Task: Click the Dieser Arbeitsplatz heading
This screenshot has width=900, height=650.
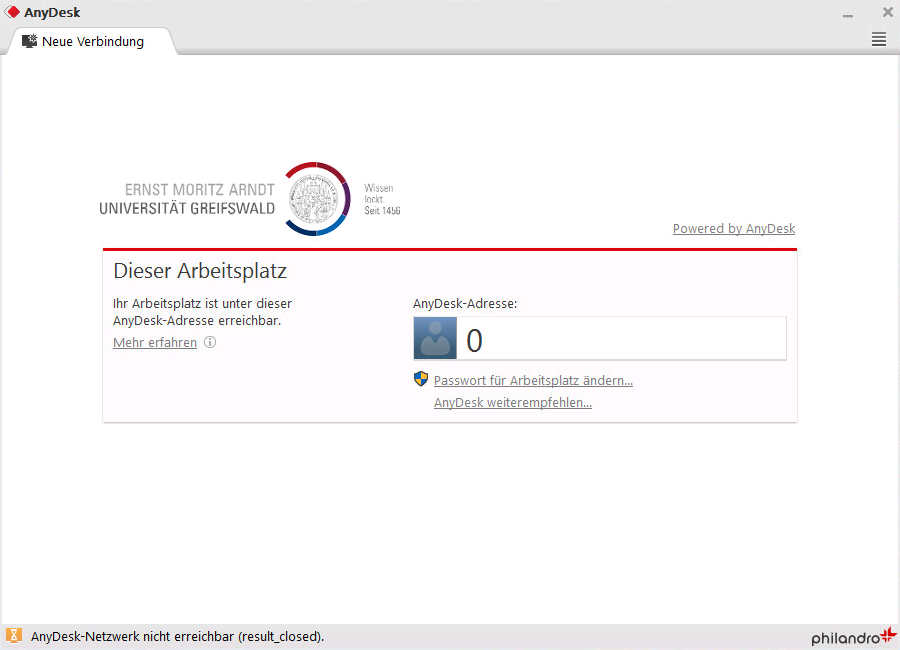Action: 200,271
